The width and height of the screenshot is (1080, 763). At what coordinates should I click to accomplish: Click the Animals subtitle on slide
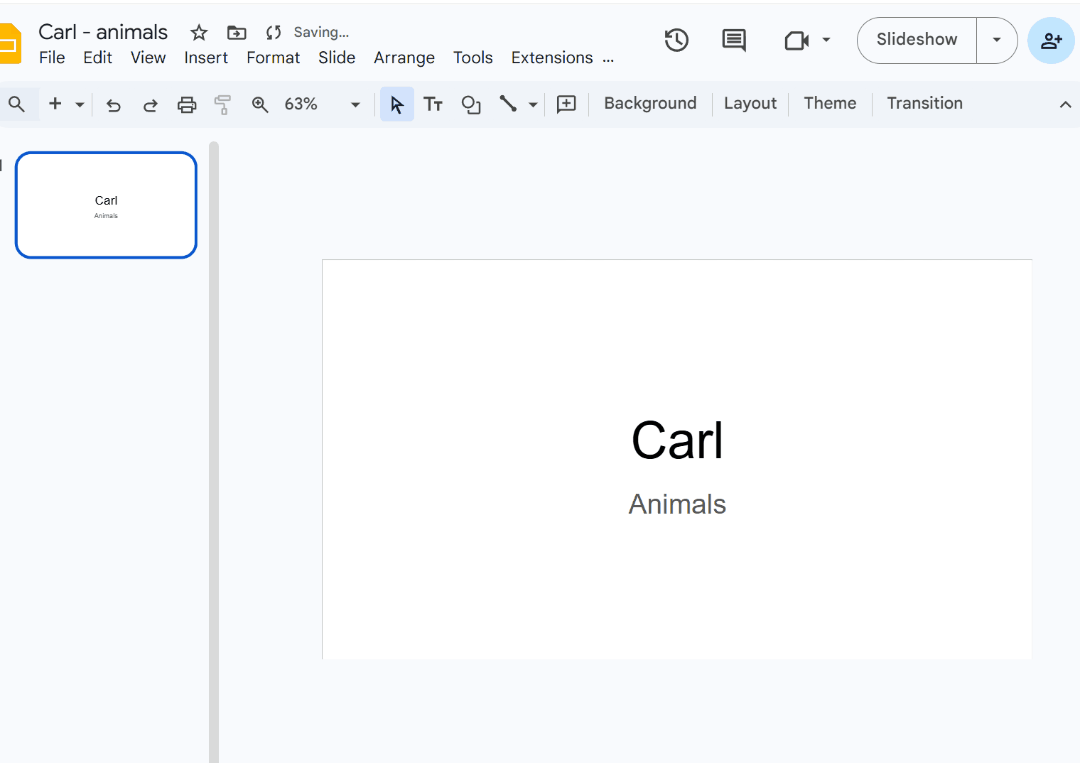tap(677, 504)
